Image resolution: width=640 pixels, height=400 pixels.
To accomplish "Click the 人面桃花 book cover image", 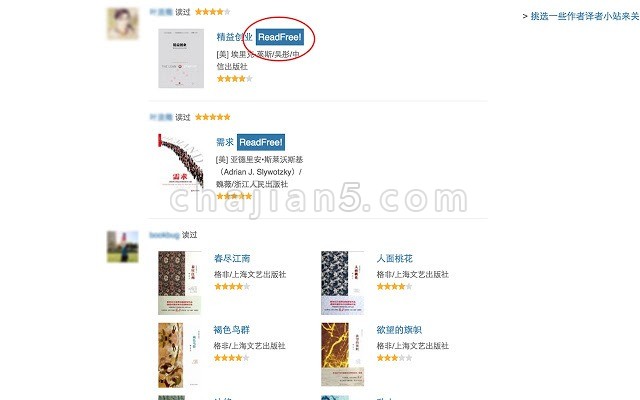I will coord(342,283).
